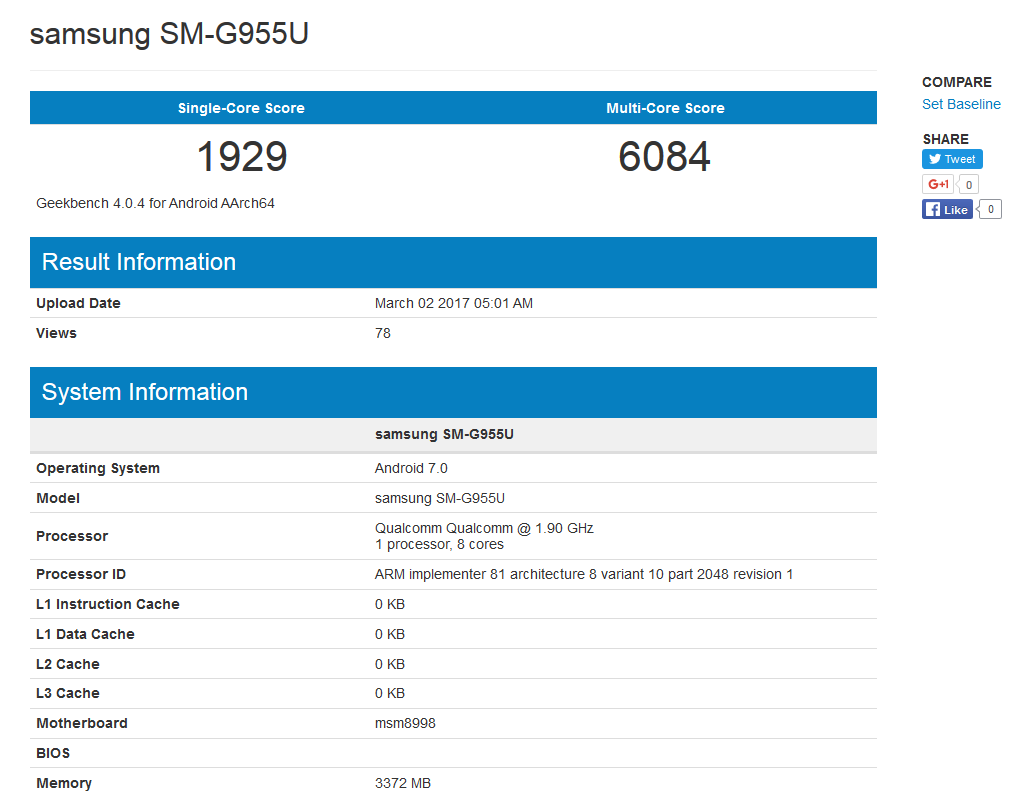Click the samsung SM-G955U column header
Image resolution: width=1030 pixels, height=808 pixels.
pos(444,434)
